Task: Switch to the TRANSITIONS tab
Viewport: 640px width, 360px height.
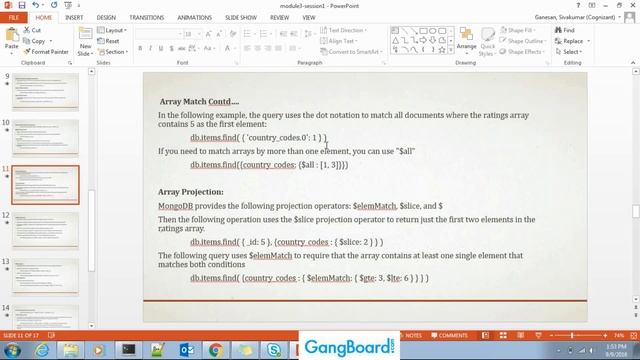Action: pos(147,18)
